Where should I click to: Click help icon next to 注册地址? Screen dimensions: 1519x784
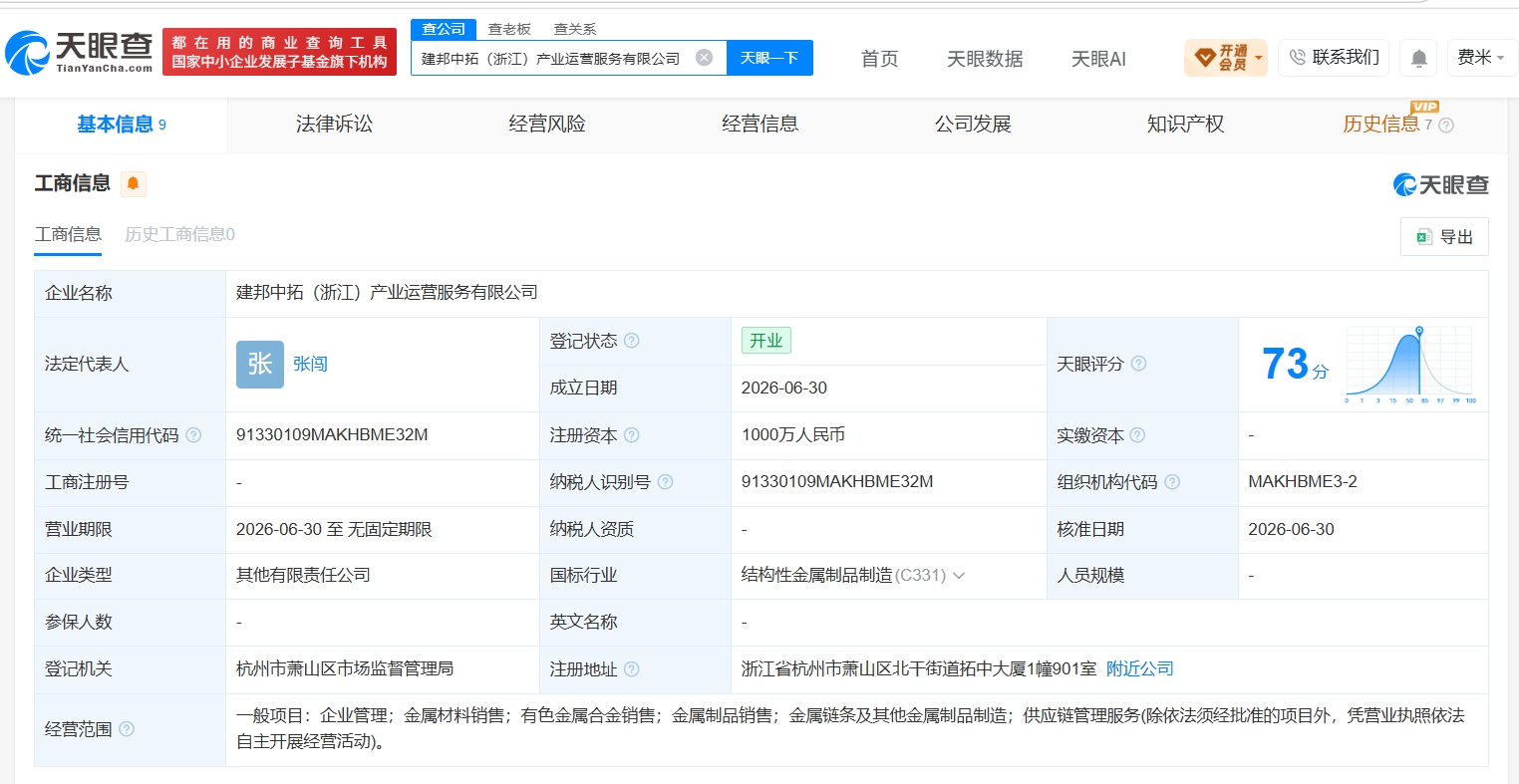[632, 669]
